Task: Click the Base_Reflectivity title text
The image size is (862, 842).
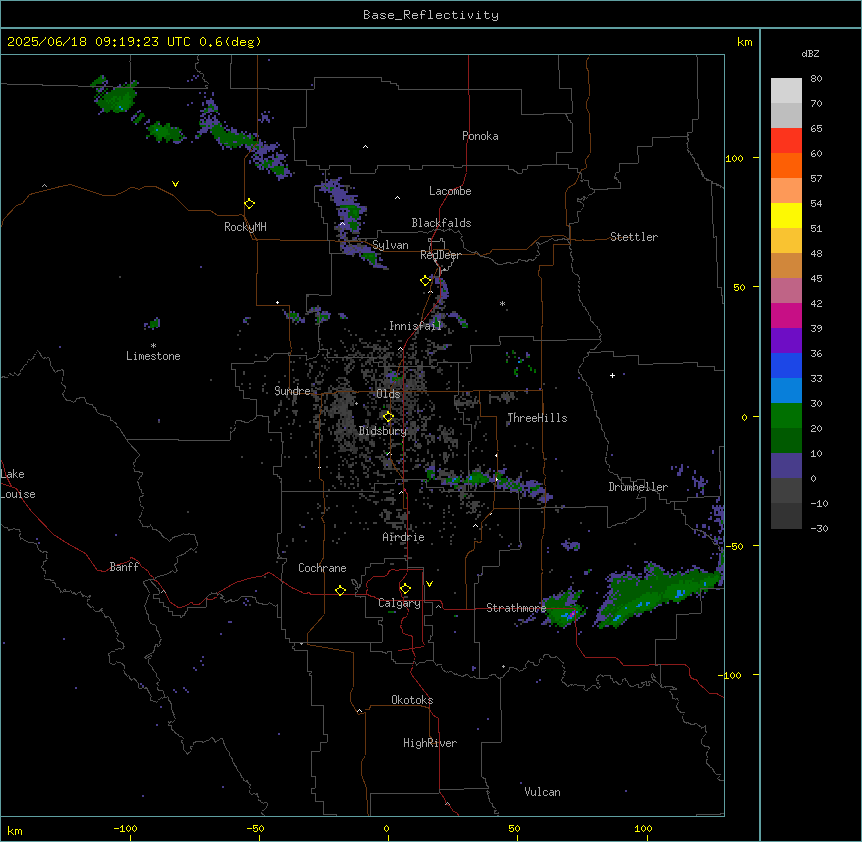Action: [x=430, y=15]
